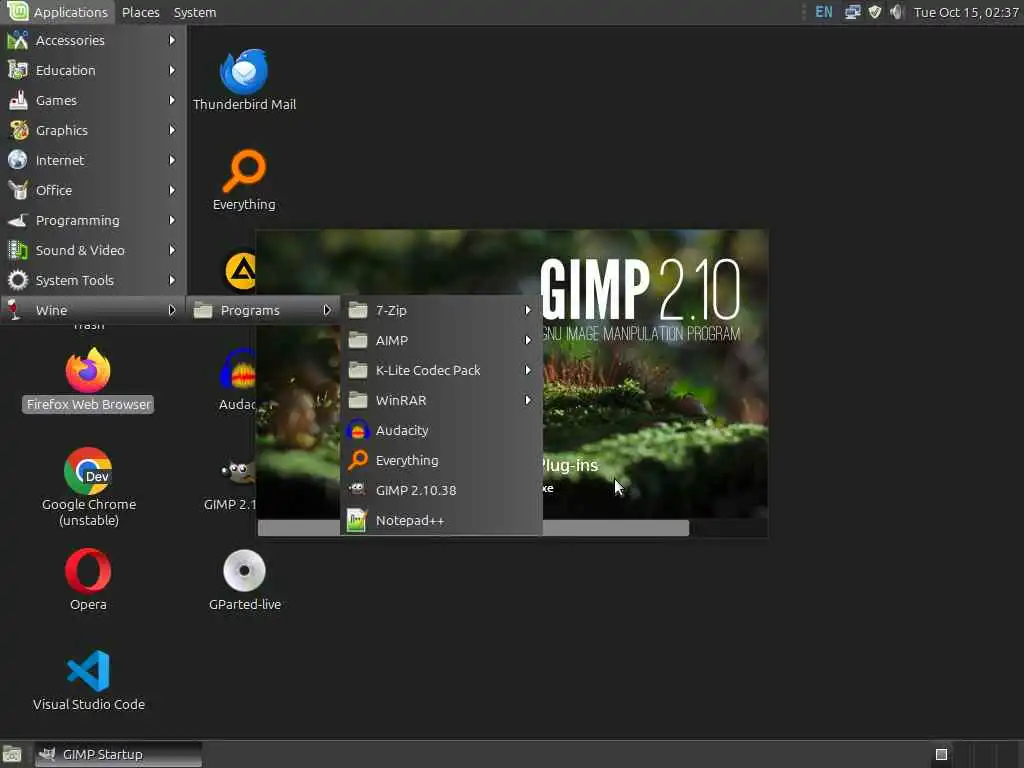Open the Places menu
The width and height of the screenshot is (1024, 768).
(x=140, y=12)
